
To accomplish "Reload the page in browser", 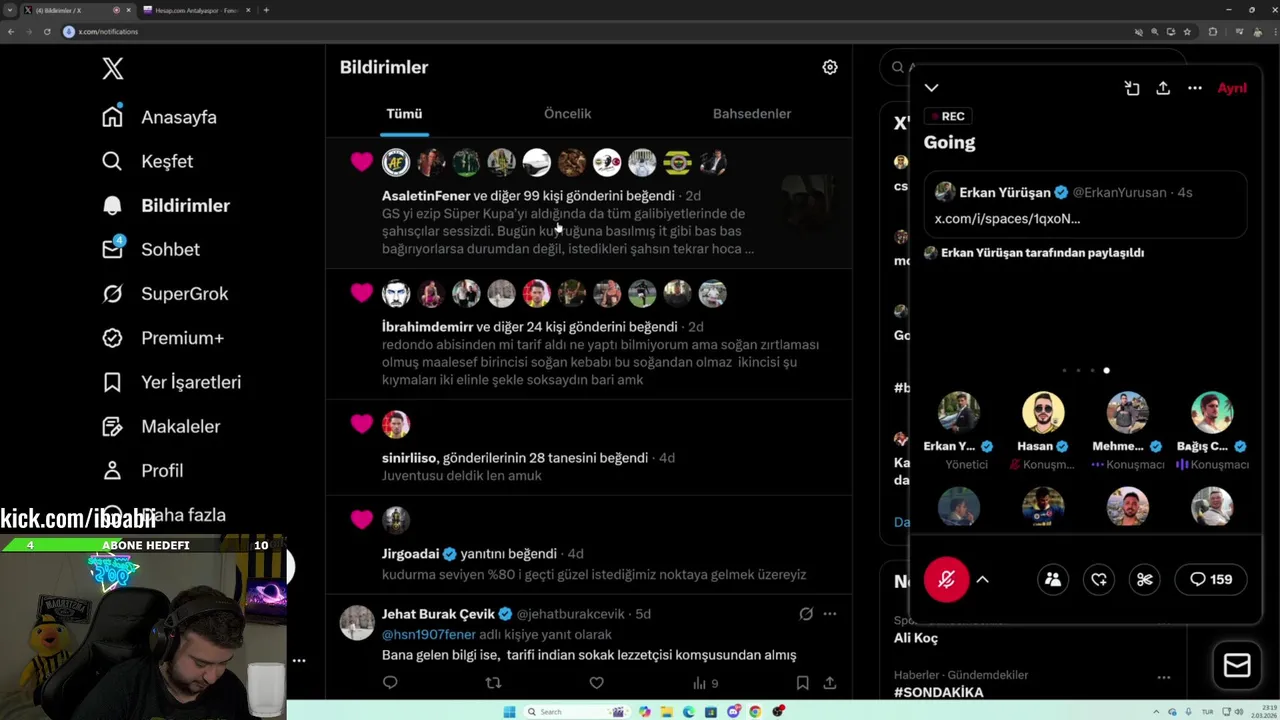I will pyautogui.click(x=47, y=32).
